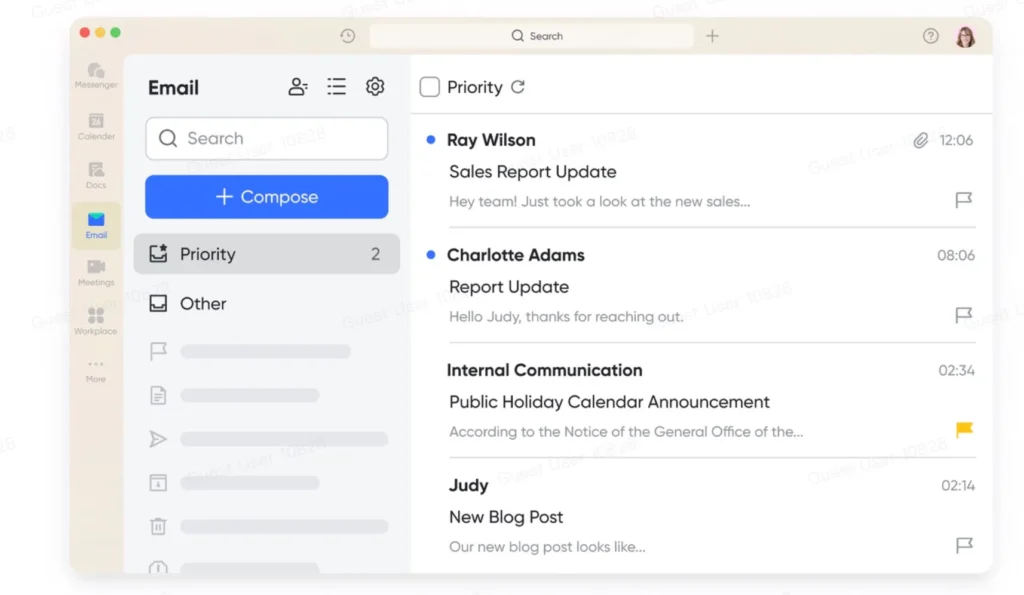Viewport: 1024px width, 595px height.
Task: Open the Messenger app in sidebar
Action: click(96, 75)
